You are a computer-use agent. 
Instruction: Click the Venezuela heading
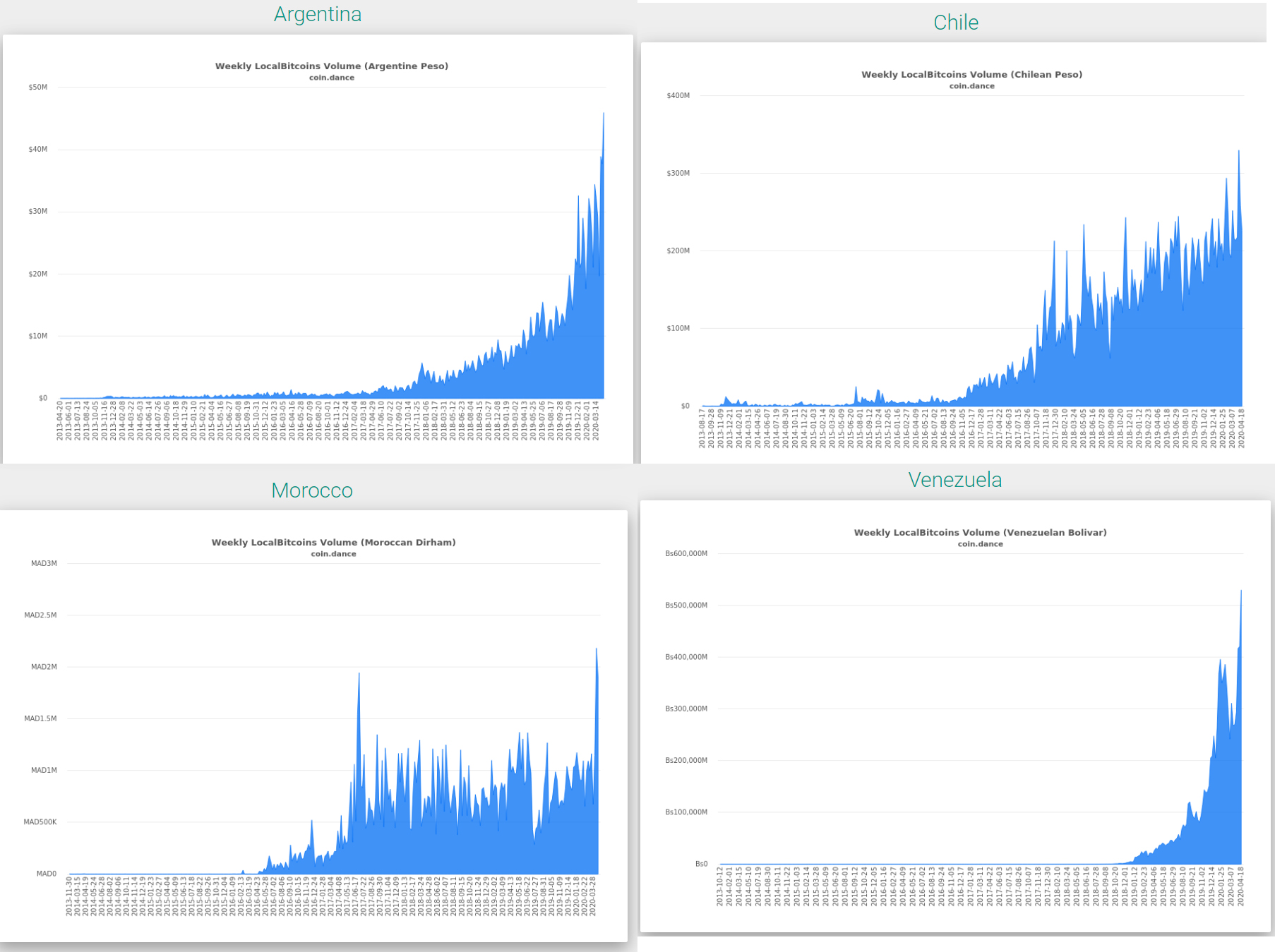[x=955, y=480]
